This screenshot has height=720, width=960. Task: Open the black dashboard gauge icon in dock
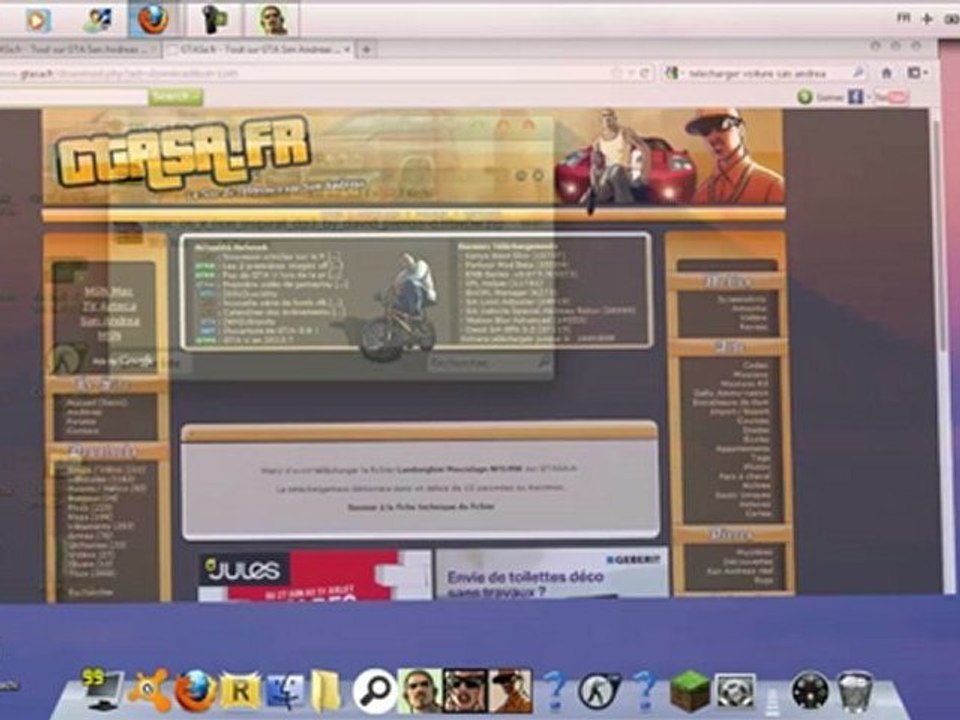point(810,691)
